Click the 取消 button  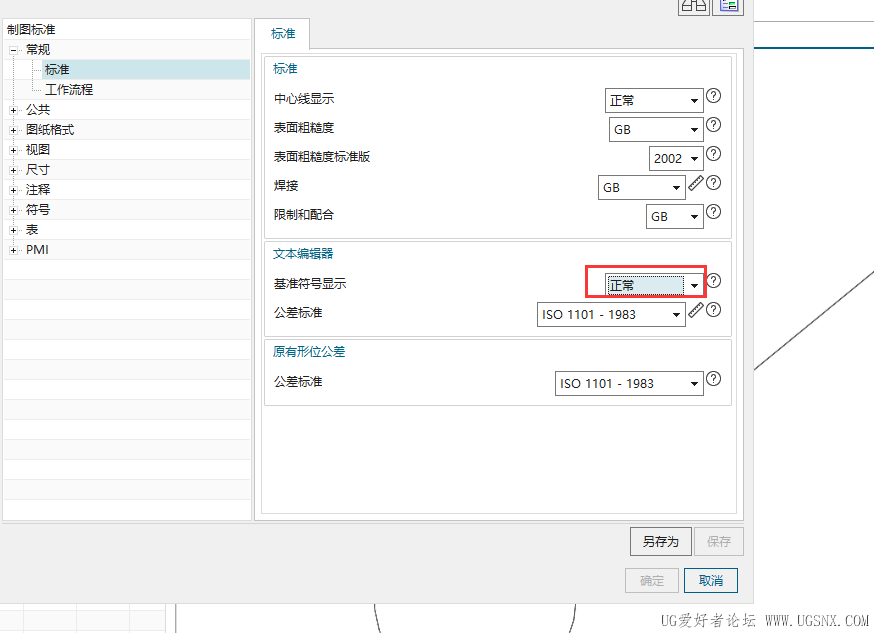pyautogui.click(x=711, y=581)
